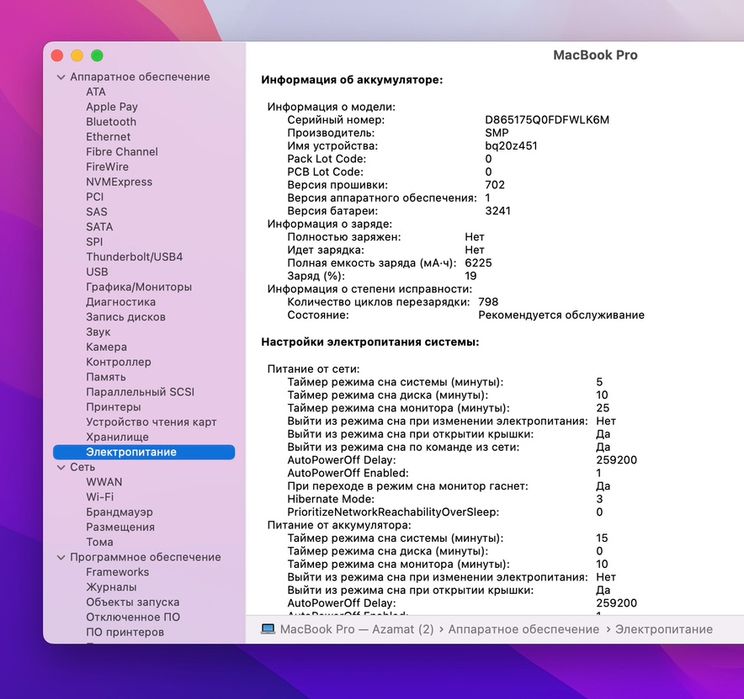The width and height of the screenshot is (744, 699).
Task: Click the device name bq20z451
Action: (511, 146)
